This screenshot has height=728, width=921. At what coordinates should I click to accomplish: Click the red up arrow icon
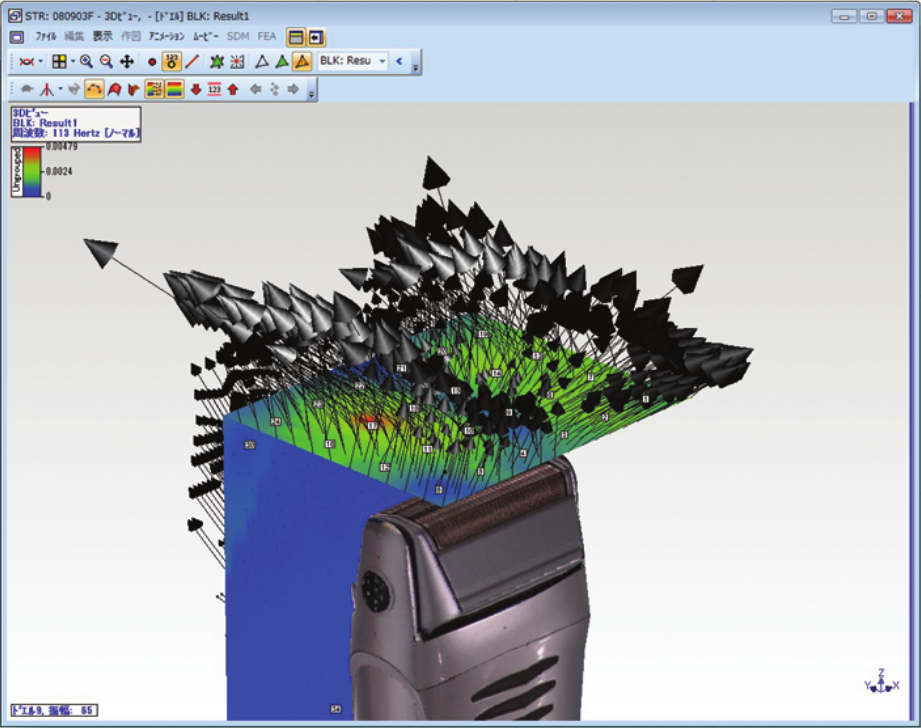pos(233,89)
